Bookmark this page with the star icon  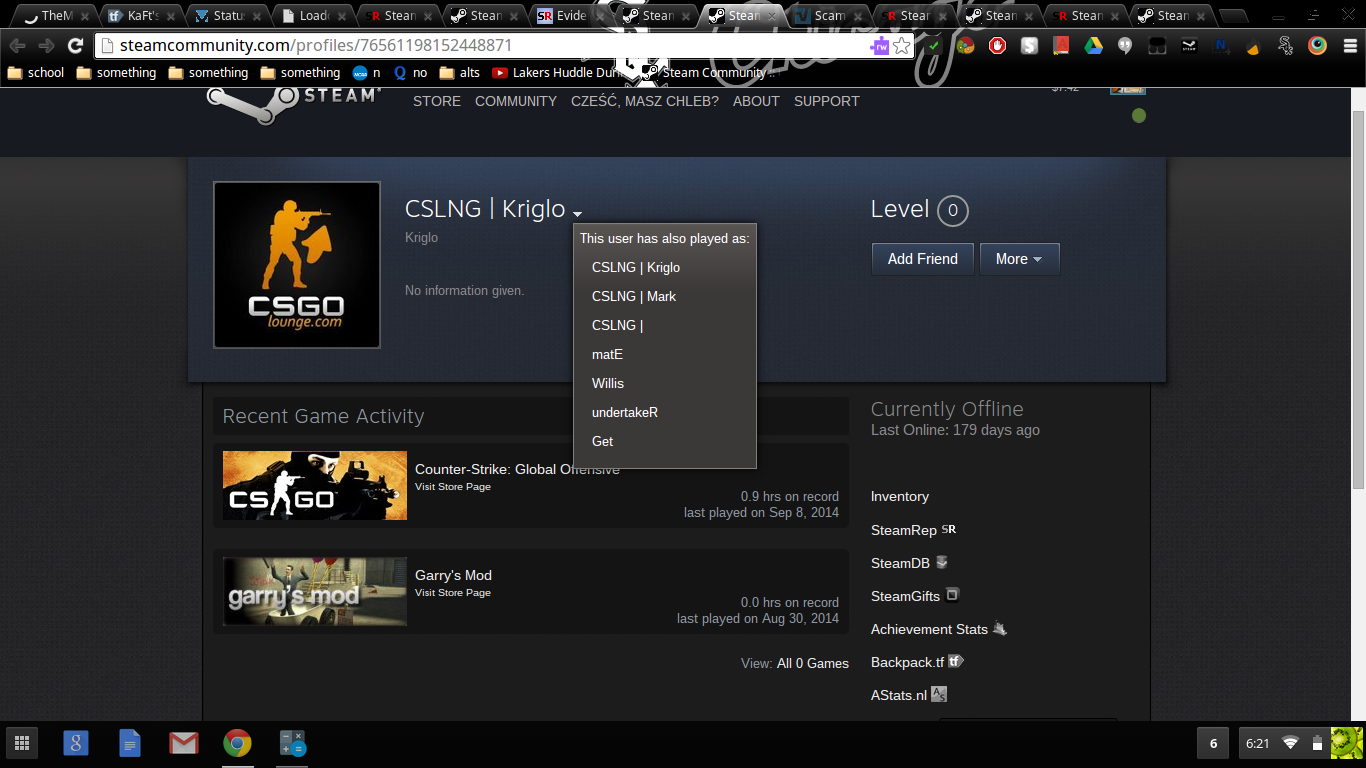click(x=901, y=46)
